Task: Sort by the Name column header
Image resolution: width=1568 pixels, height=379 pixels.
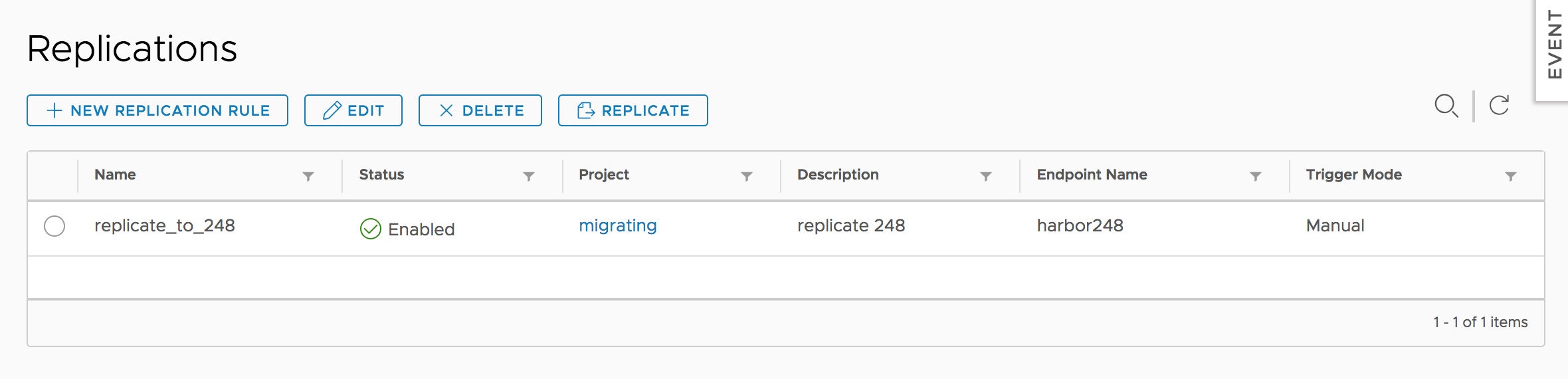Action: click(x=115, y=175)
